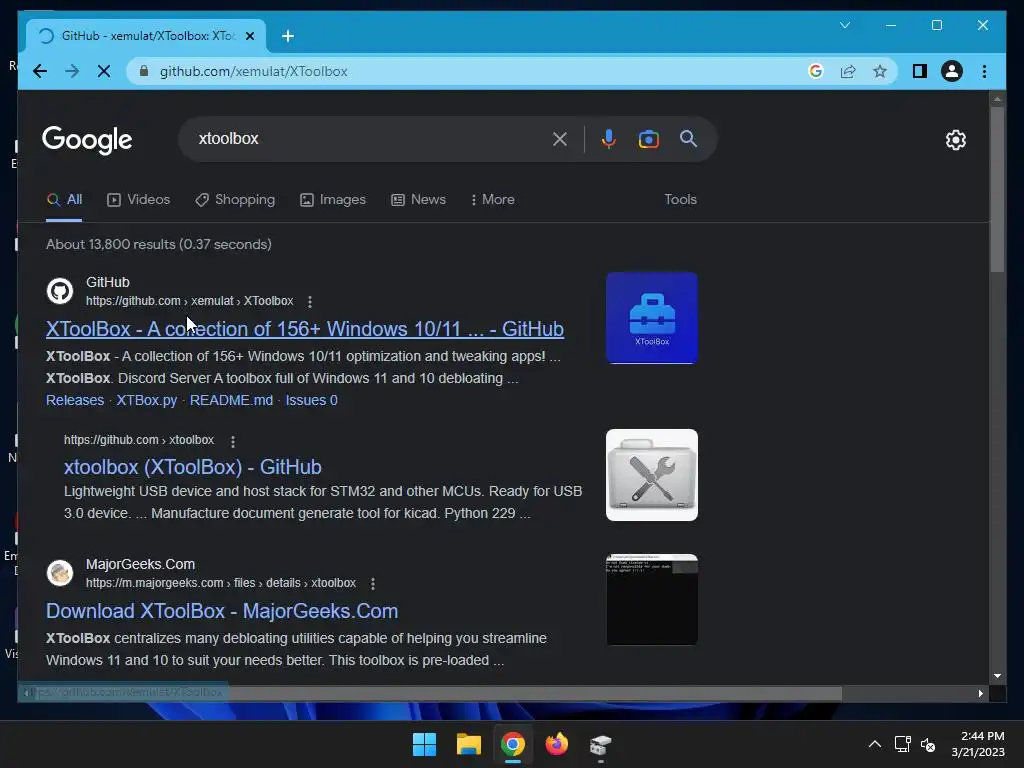Screen dimensions: 1024x768
Task: Submit search with magnifier icon
Action: coord(688,138)
